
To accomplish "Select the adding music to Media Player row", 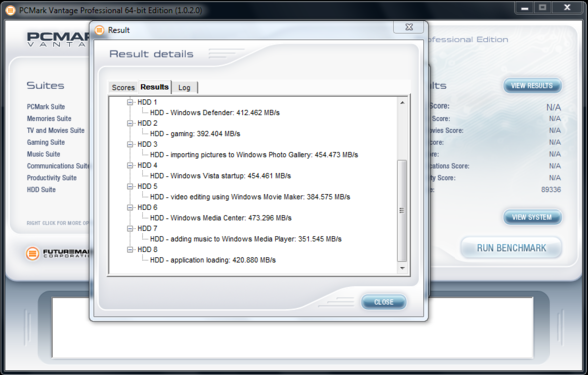I will pyautogui.click(x=246, y=239).
